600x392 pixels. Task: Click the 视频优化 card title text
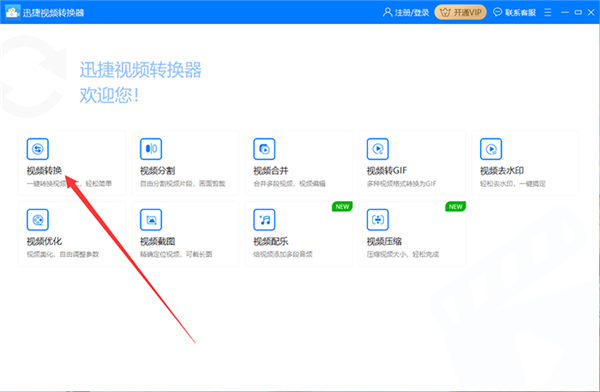point(44,241)
